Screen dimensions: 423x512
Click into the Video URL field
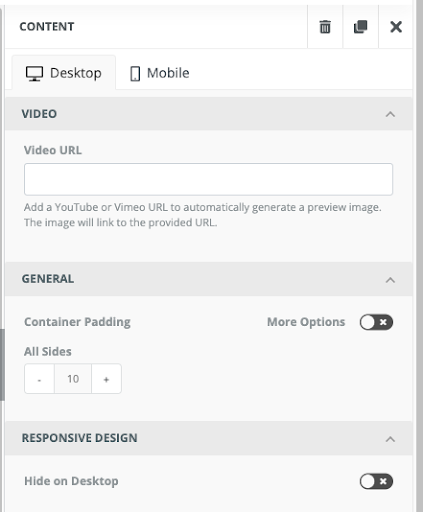tap(208, 179)
